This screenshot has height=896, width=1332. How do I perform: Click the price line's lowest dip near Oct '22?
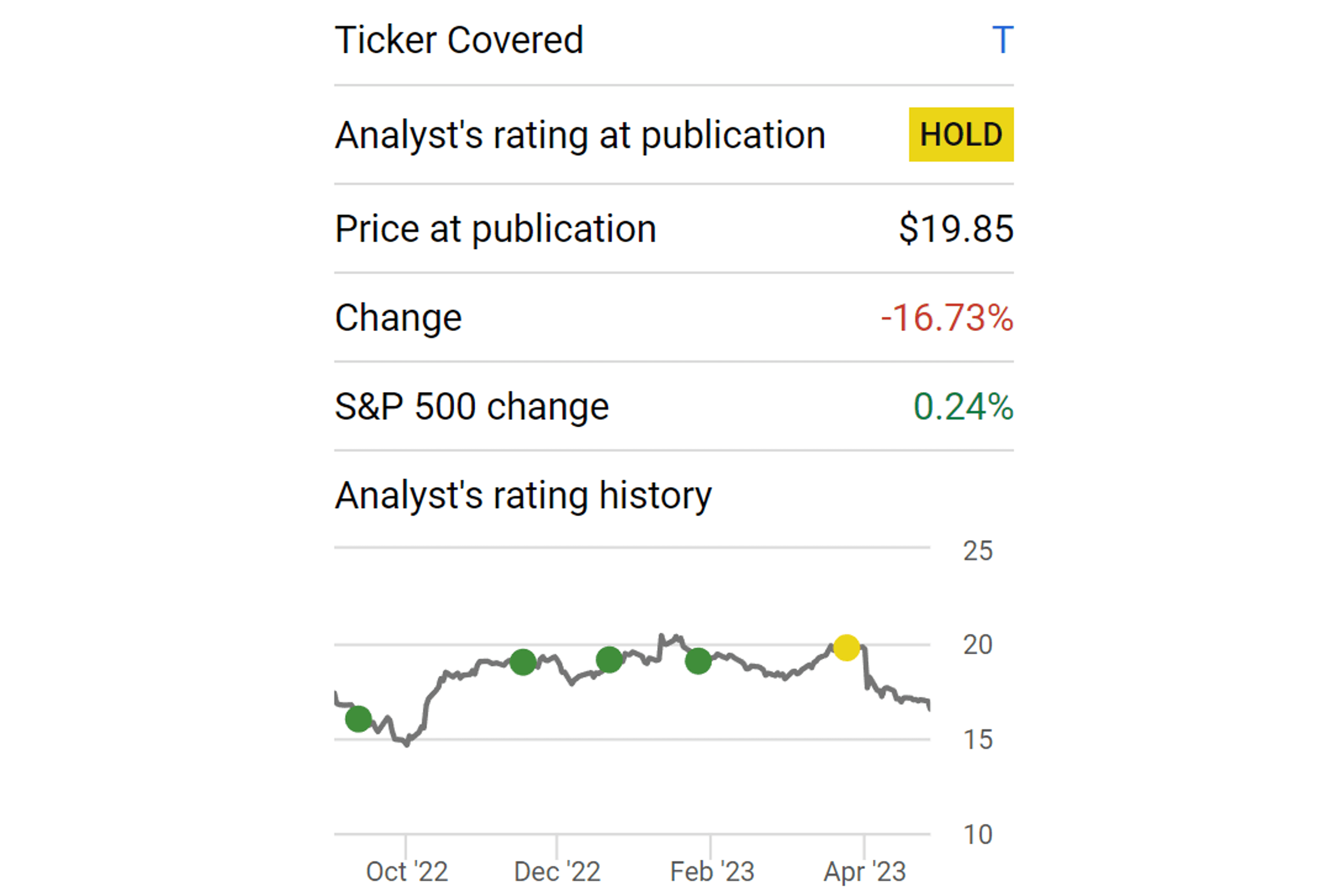407,744
